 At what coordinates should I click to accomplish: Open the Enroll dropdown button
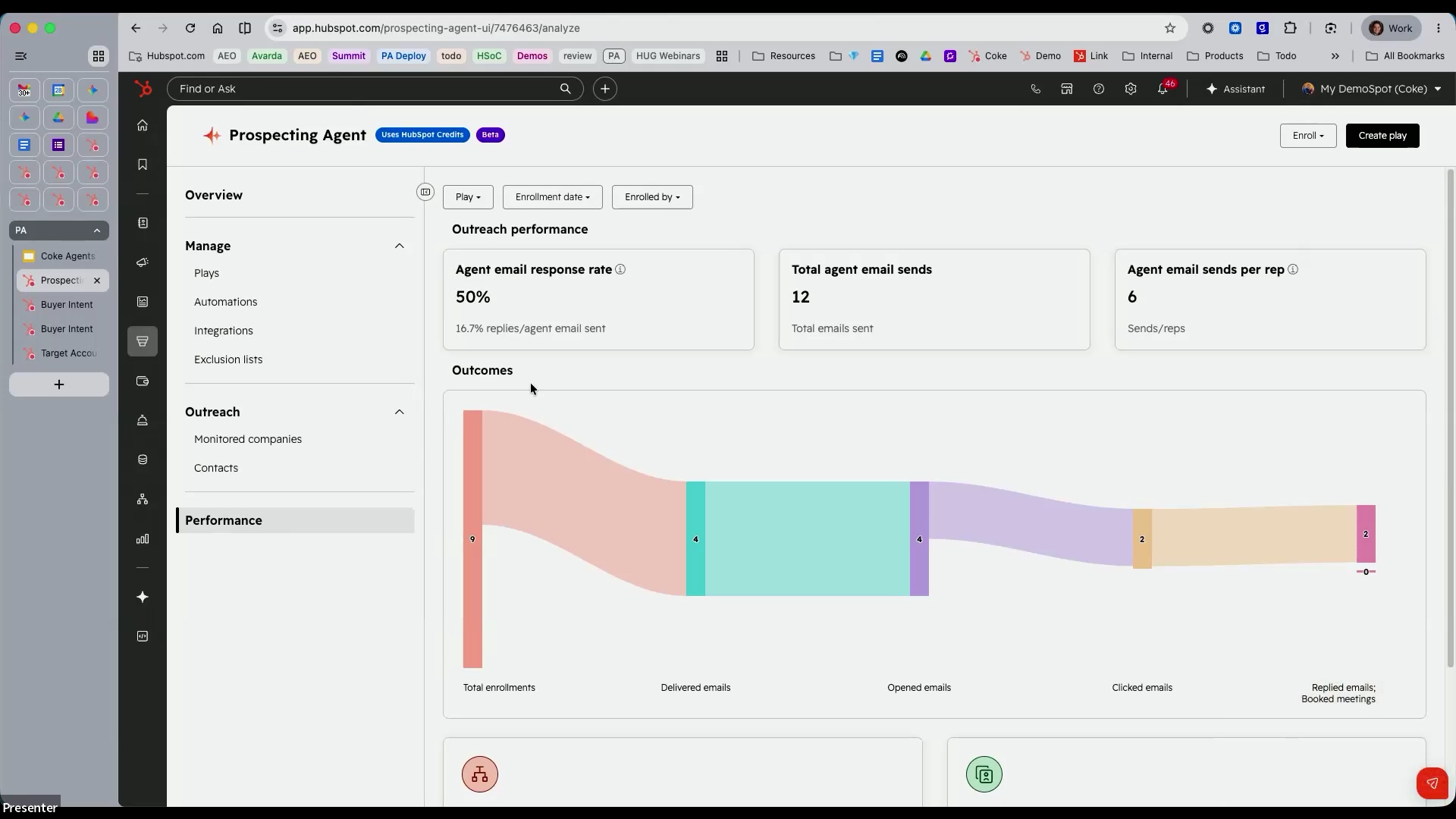(1308, 136)
